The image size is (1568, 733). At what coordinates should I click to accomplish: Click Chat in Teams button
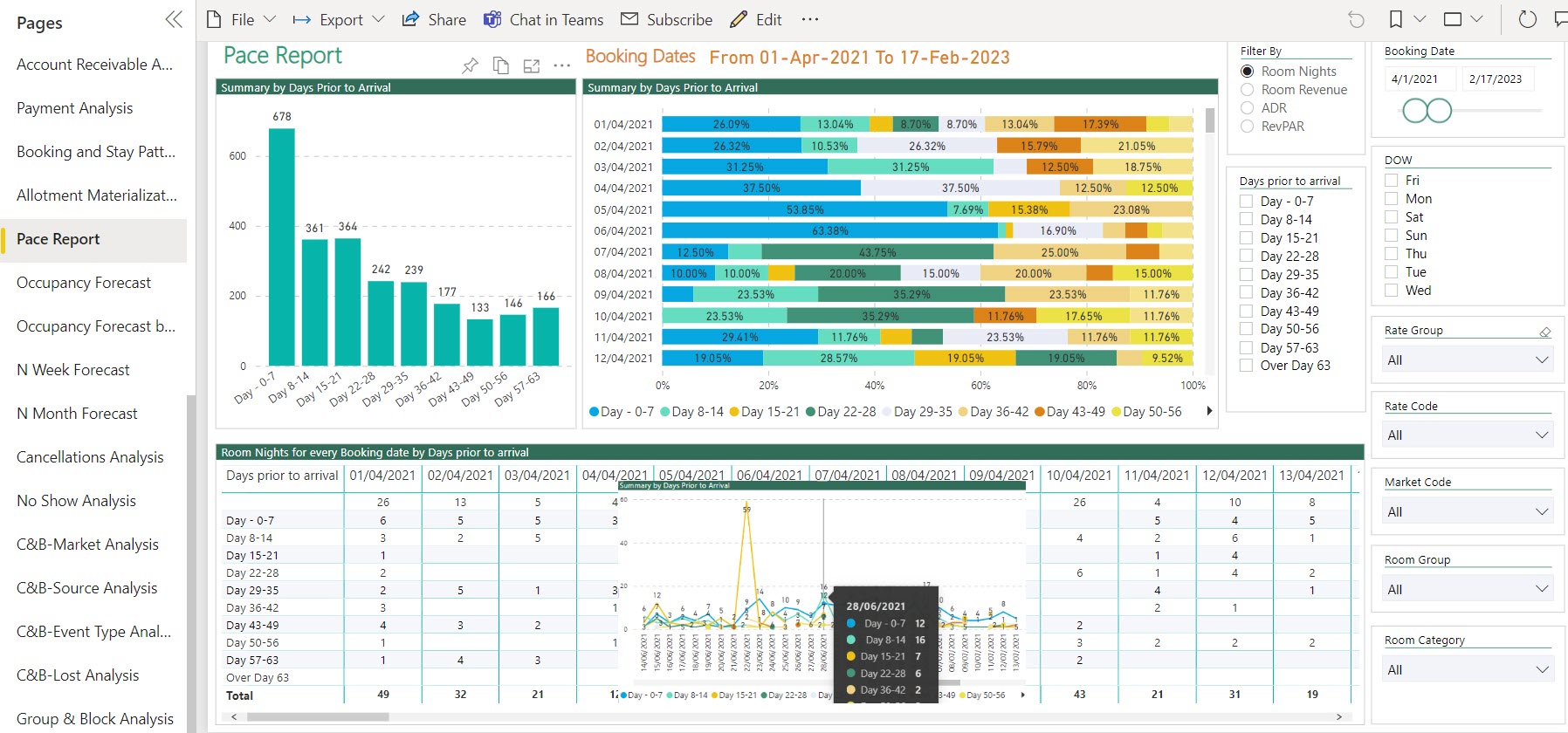544,20
